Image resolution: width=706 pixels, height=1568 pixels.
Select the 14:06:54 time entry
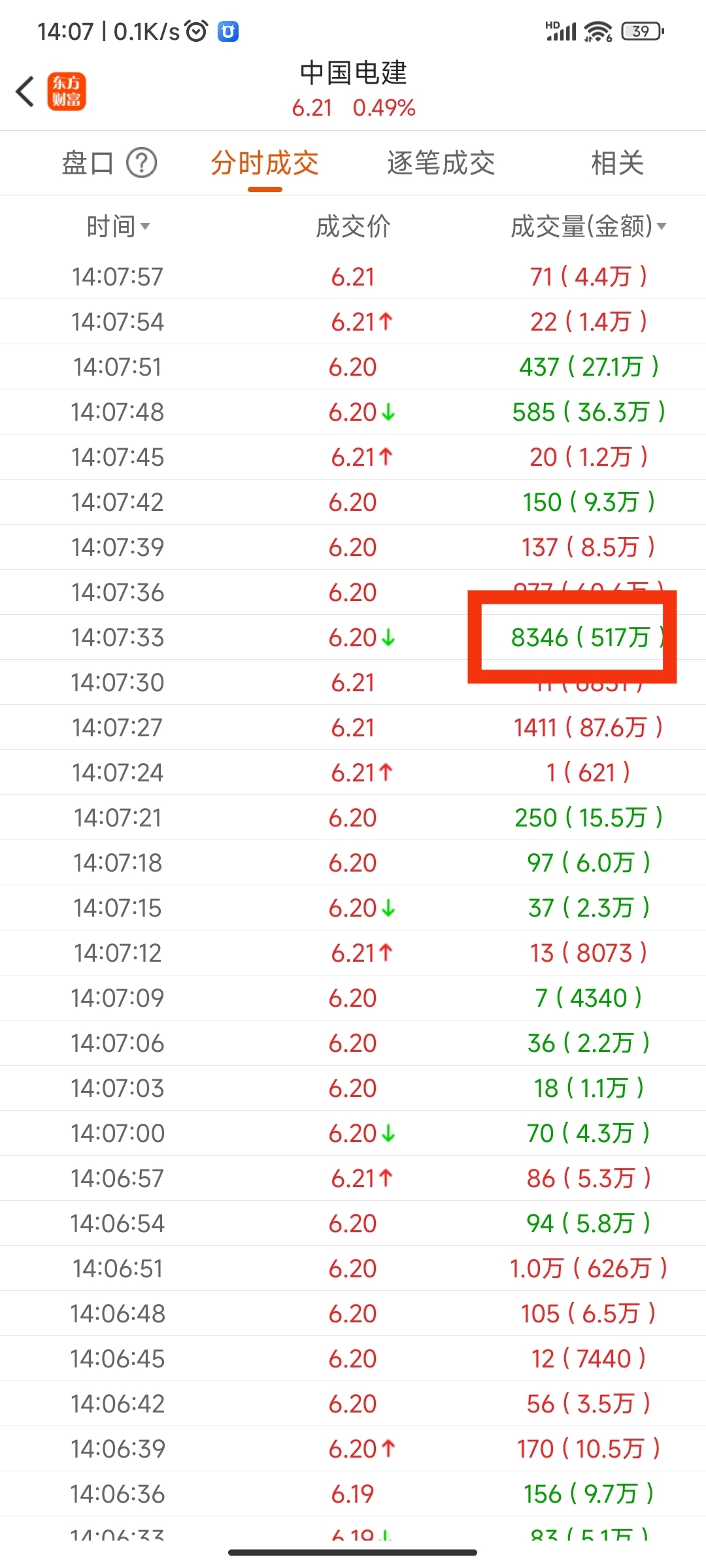118,1224
